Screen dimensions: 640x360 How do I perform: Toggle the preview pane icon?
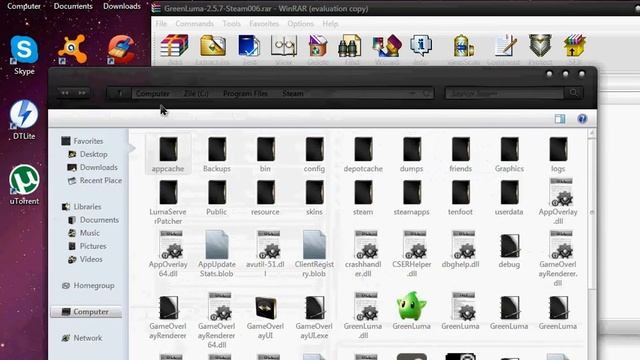(x=560, y=119)
